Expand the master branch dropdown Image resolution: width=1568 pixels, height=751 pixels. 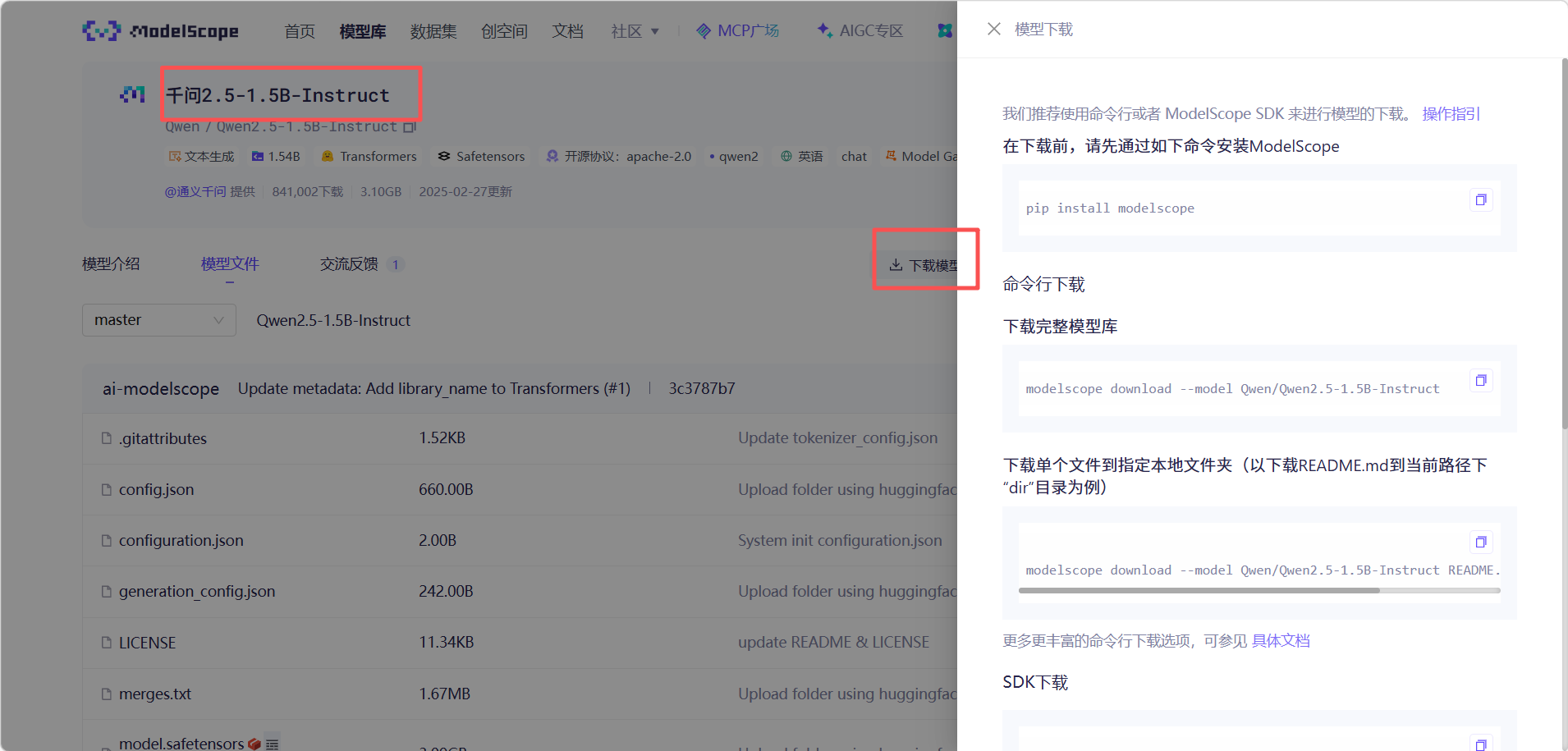[159, 320]
